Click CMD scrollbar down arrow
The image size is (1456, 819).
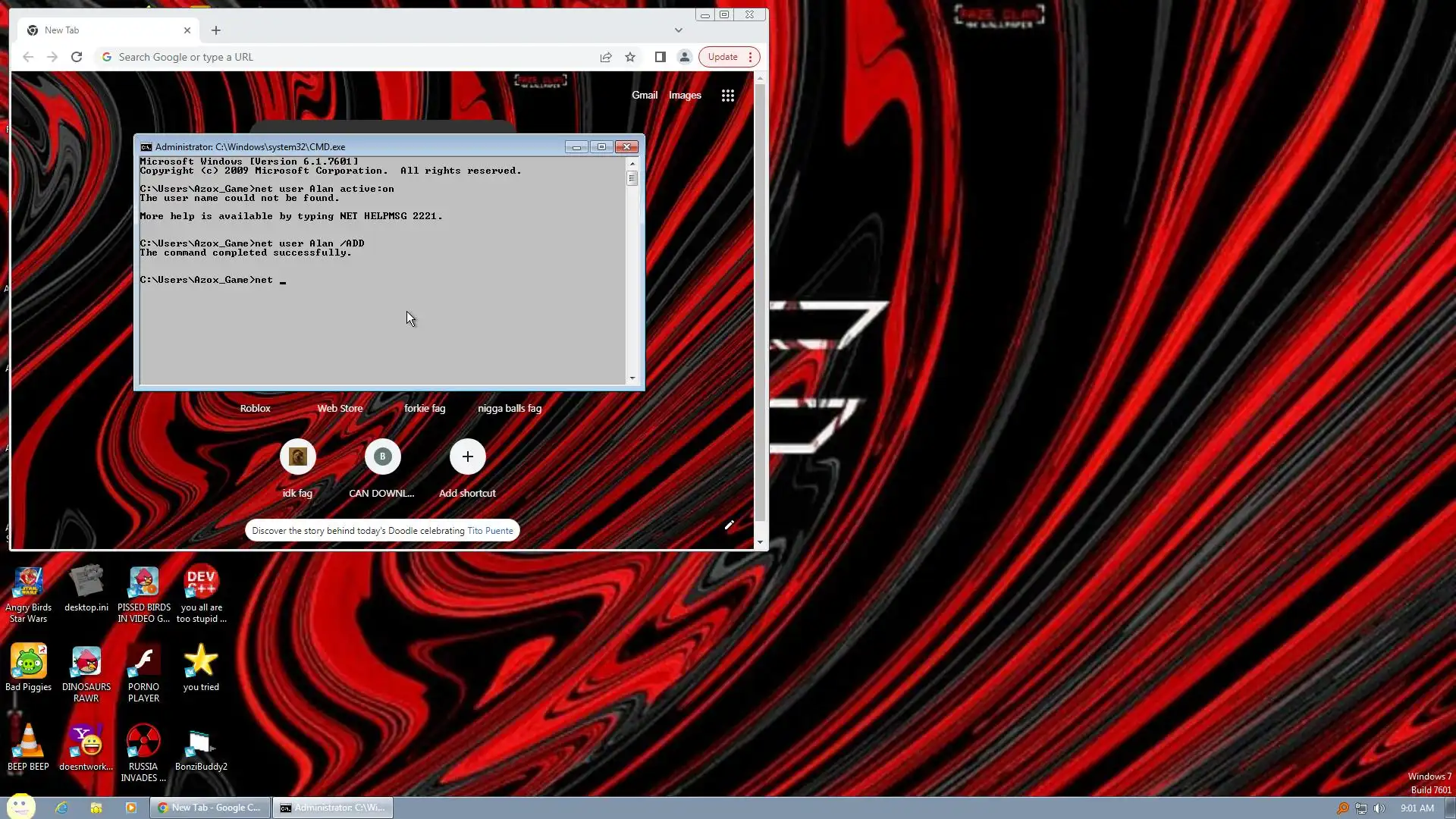[632, 378]
